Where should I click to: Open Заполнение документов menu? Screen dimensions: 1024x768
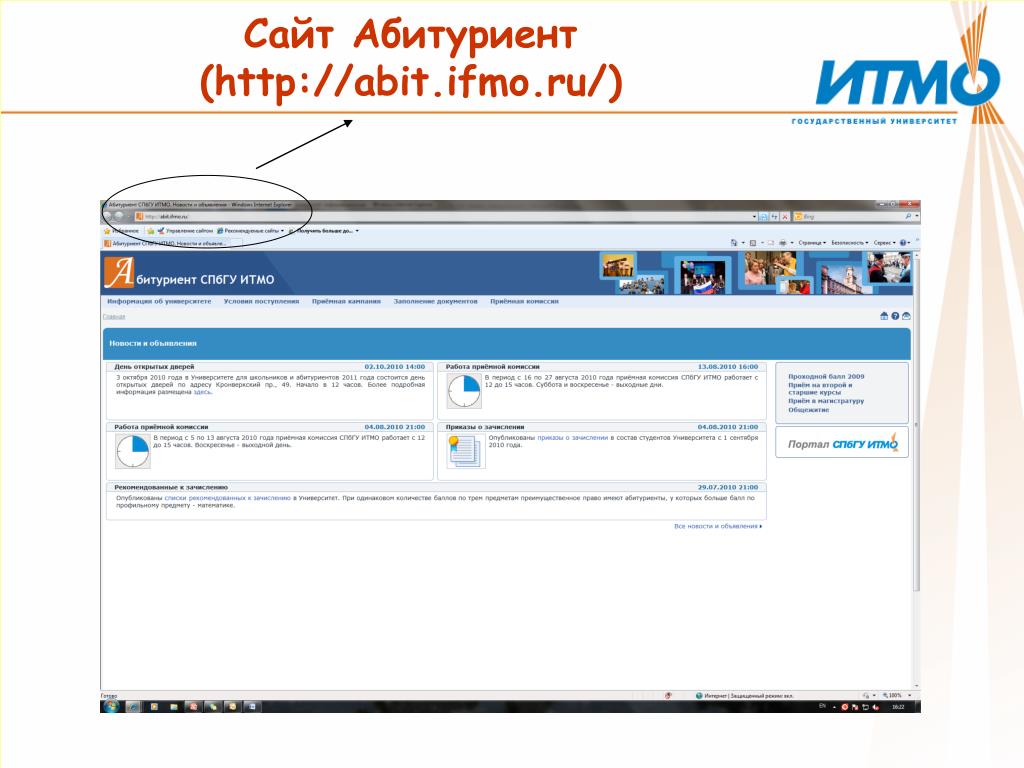point(436,302)
